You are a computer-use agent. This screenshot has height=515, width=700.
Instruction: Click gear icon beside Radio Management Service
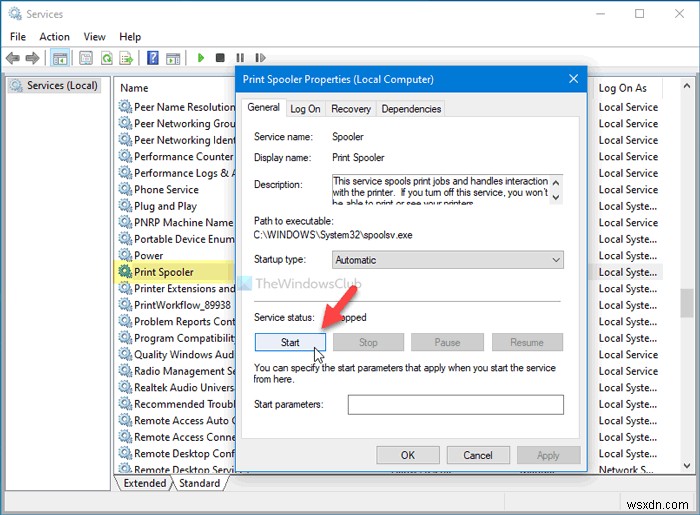tap(125, 370)
